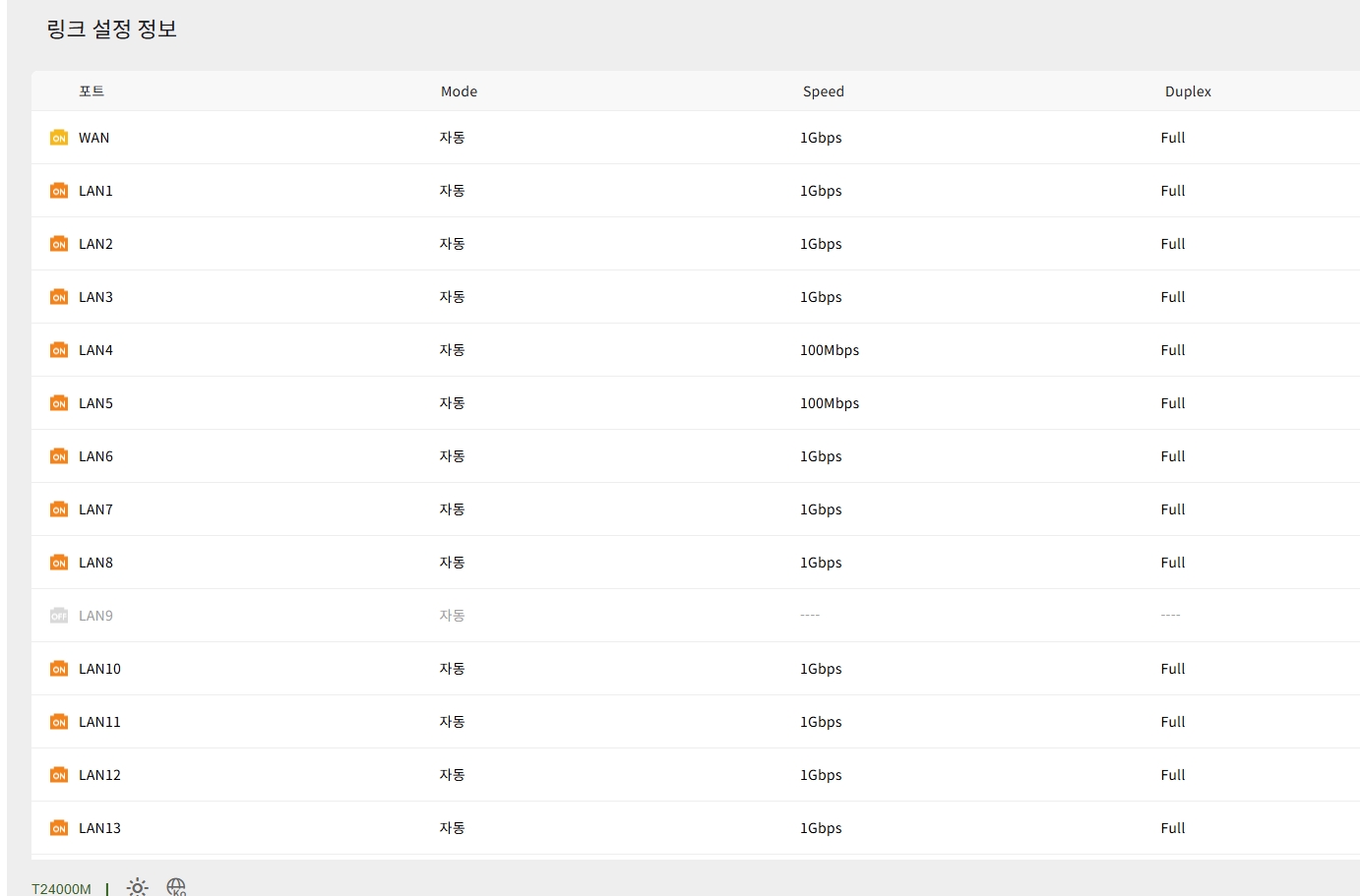Viewport: 1360px width, 896px height.
Task: Toggle the brightness theme sun icon
Action: (x=138, y=887)
